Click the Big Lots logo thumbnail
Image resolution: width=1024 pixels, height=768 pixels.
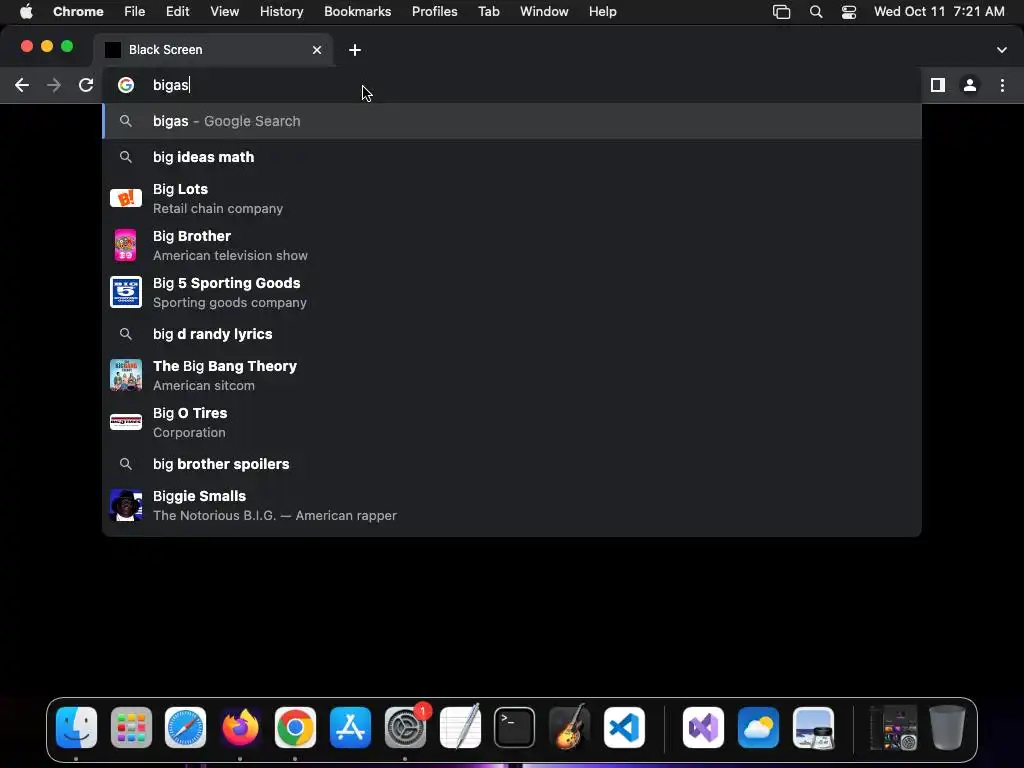coord(125,198)
